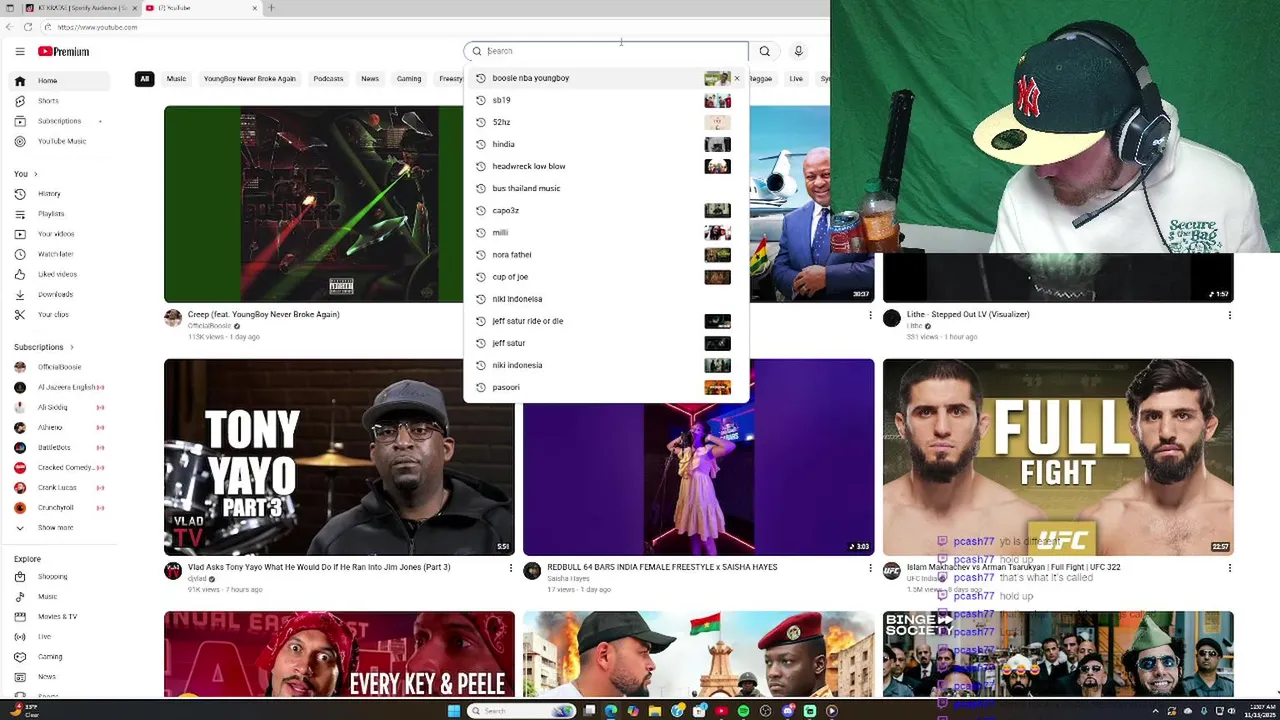1280x720 pixels.
Task: Click the YouTube Premium logo
Action: click(x=64, y=51)
